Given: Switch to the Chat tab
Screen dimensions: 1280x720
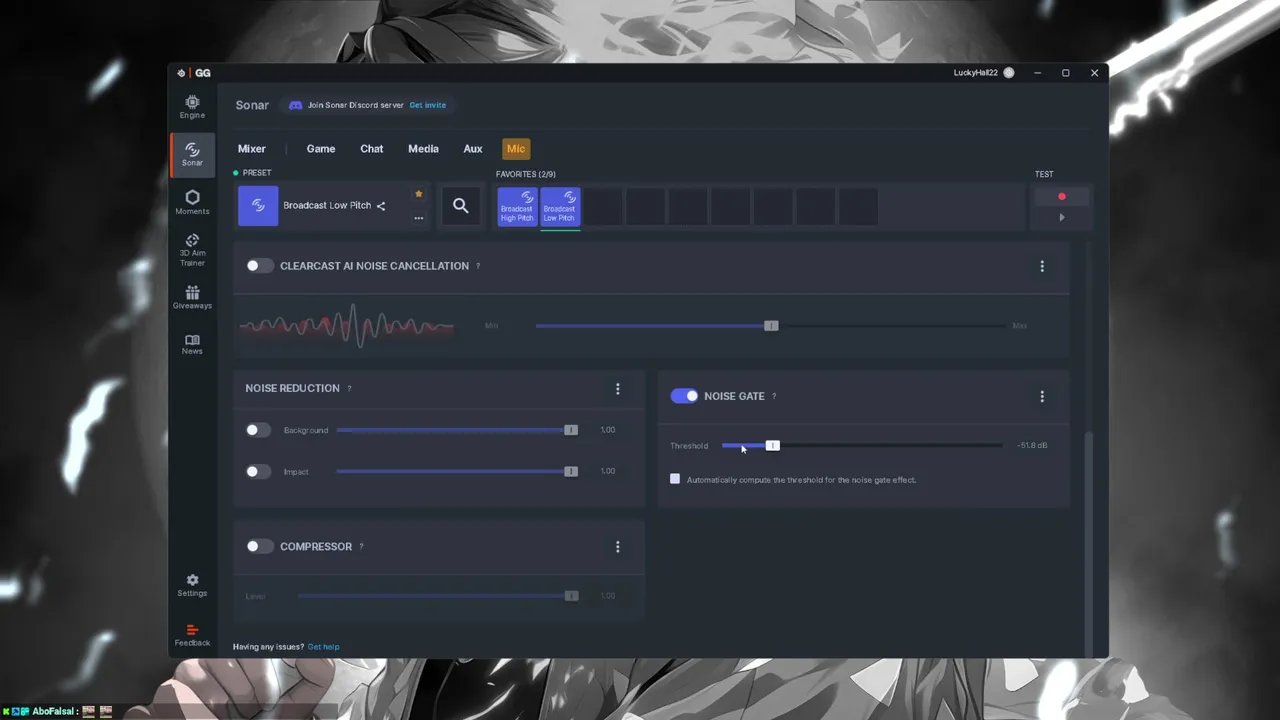Looking at the screenshot, I should pyautogui.click(x=372, y=149).
